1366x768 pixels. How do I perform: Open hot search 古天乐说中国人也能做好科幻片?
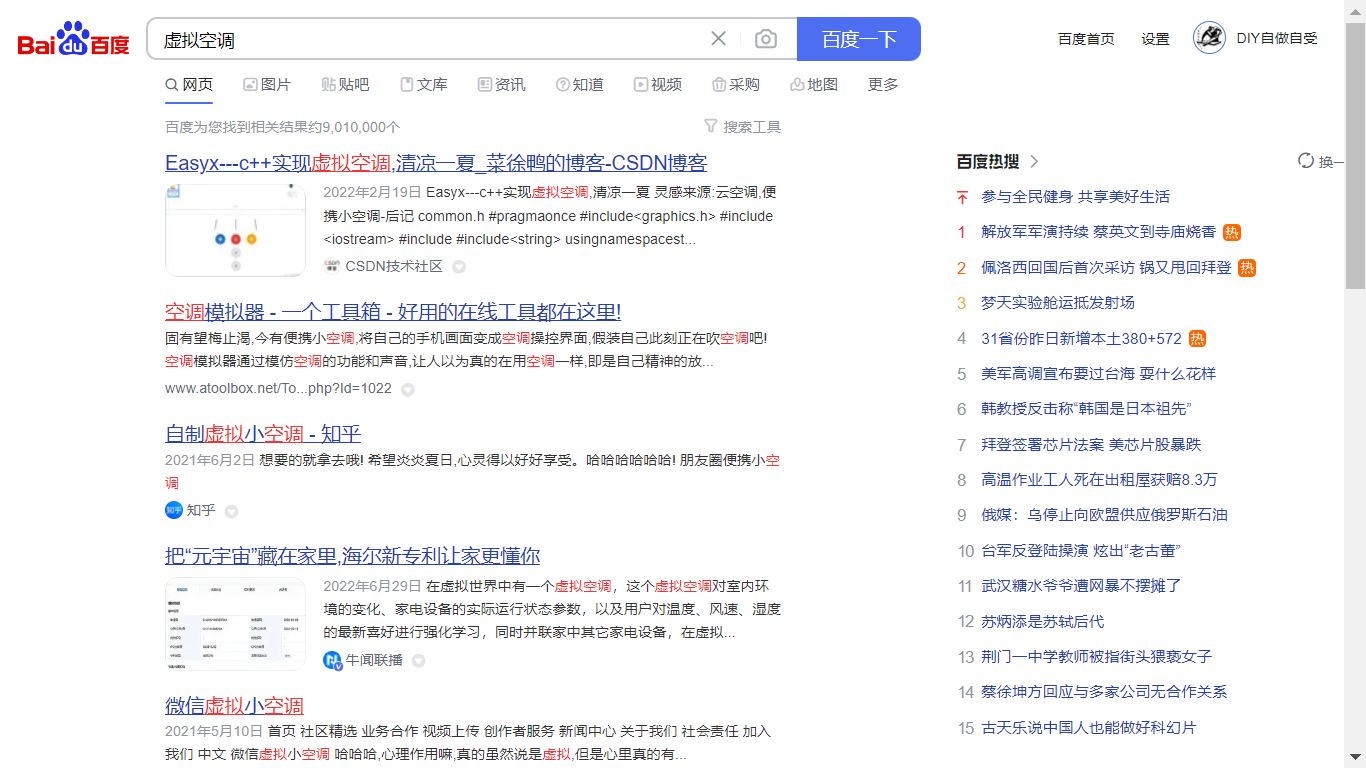(x=1088, y=728)
